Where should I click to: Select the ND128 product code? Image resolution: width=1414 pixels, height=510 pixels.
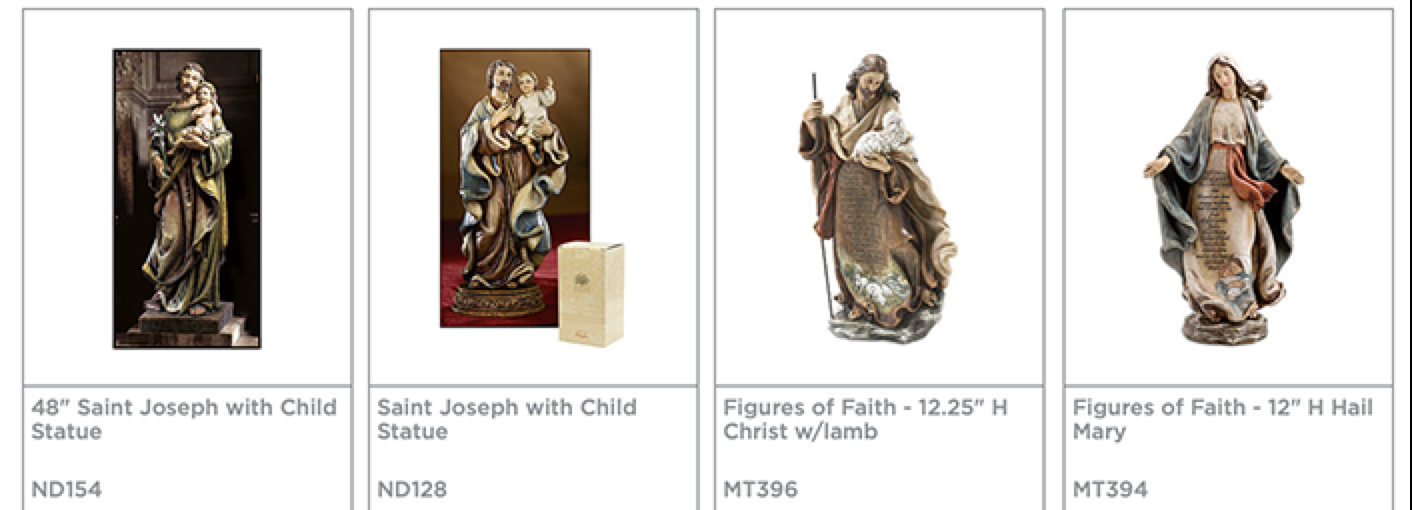(412, 490)
